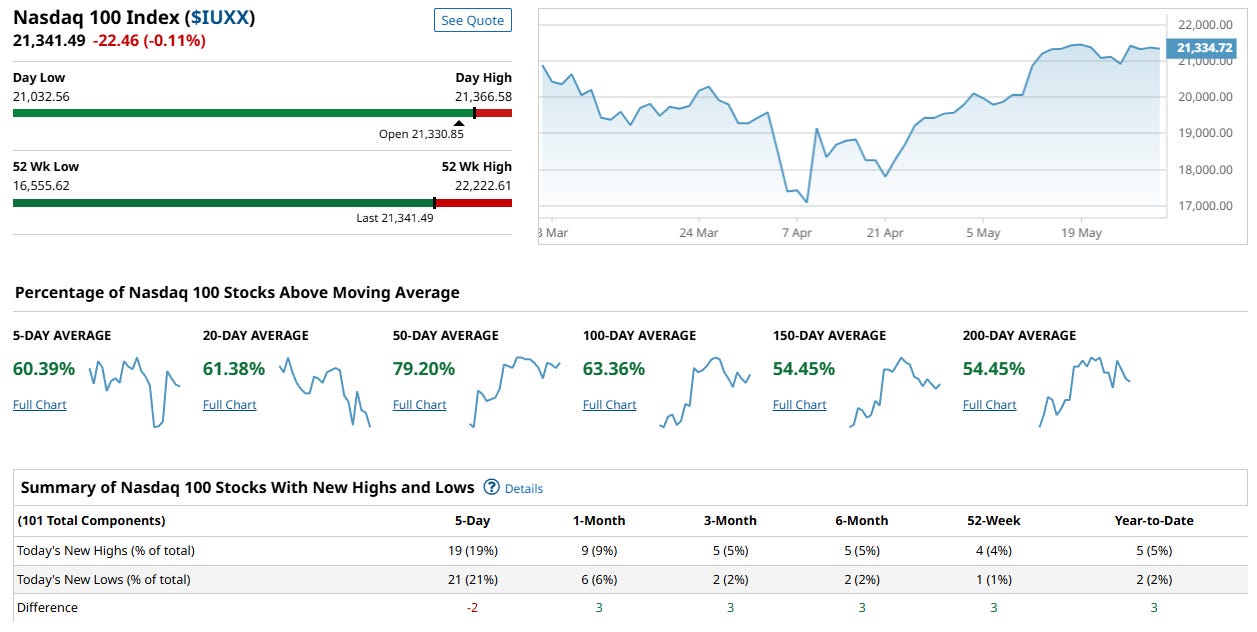Click the 52-Week column header

coord(993,521)
